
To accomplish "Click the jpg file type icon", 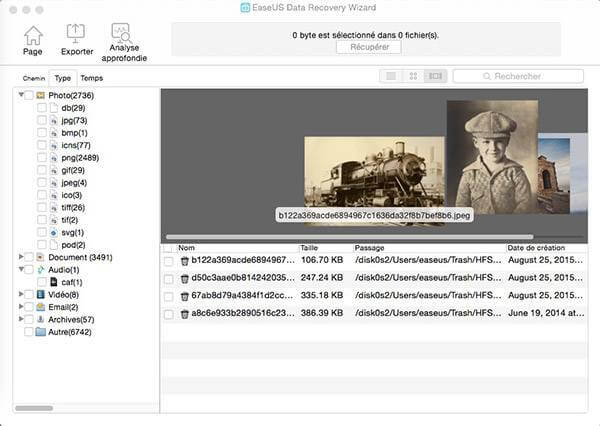I will click(54, 121).
